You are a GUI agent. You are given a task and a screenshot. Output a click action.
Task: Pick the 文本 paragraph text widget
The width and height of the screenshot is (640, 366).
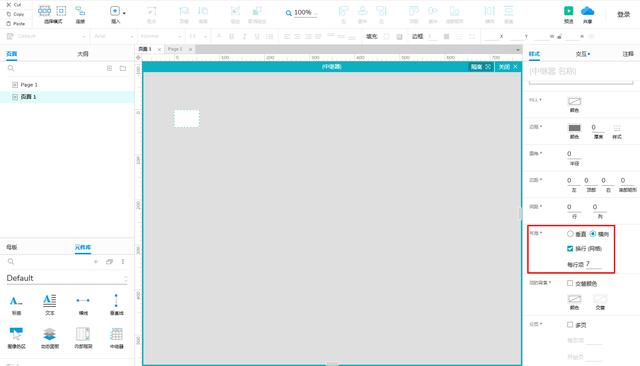[50, 305]
